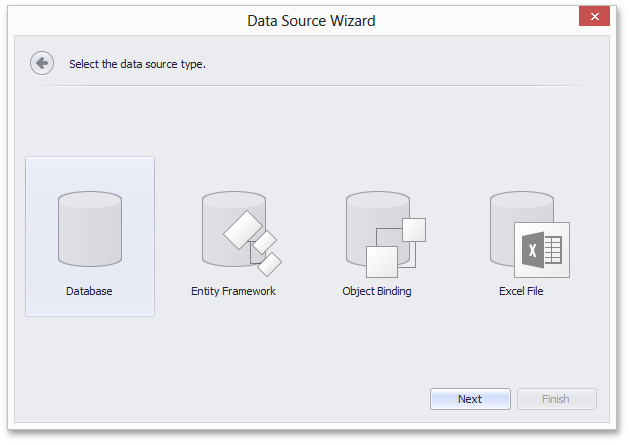Click the cylinder behind the Excel overlay
Screen dimensions: 630x445
pos(508,225)
